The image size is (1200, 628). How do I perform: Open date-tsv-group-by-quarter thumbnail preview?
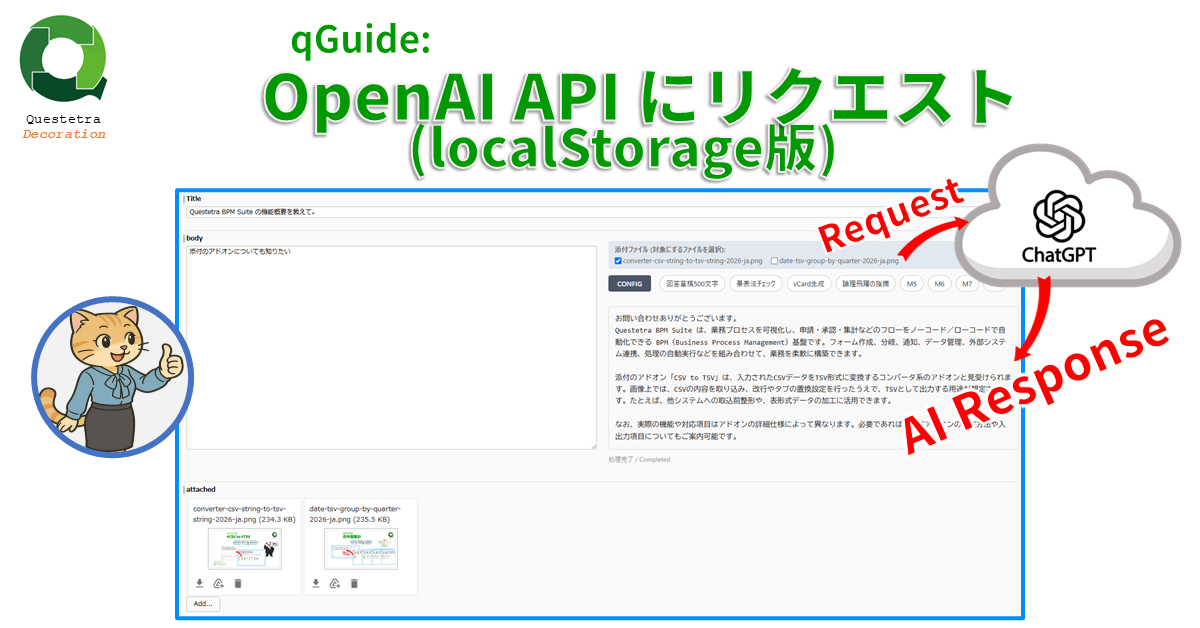coord(361,549)
